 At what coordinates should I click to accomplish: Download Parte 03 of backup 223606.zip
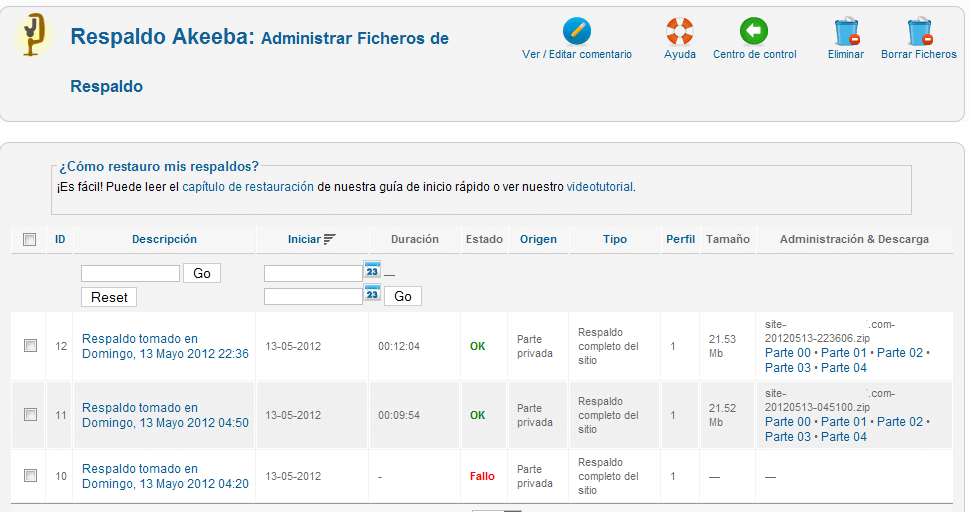pos(787,368)
